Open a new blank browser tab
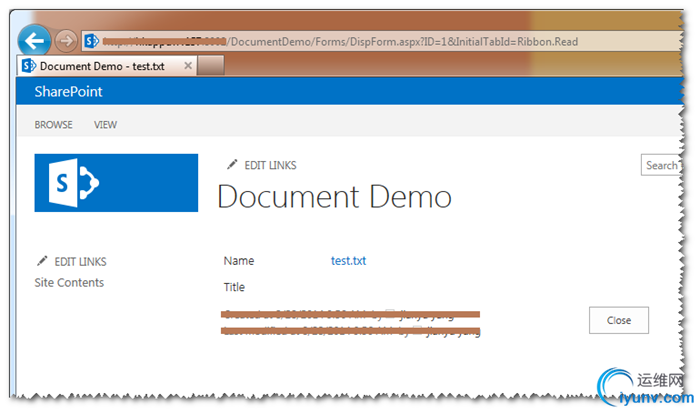This screenshot has height=414, width=700. click(211, 65)
